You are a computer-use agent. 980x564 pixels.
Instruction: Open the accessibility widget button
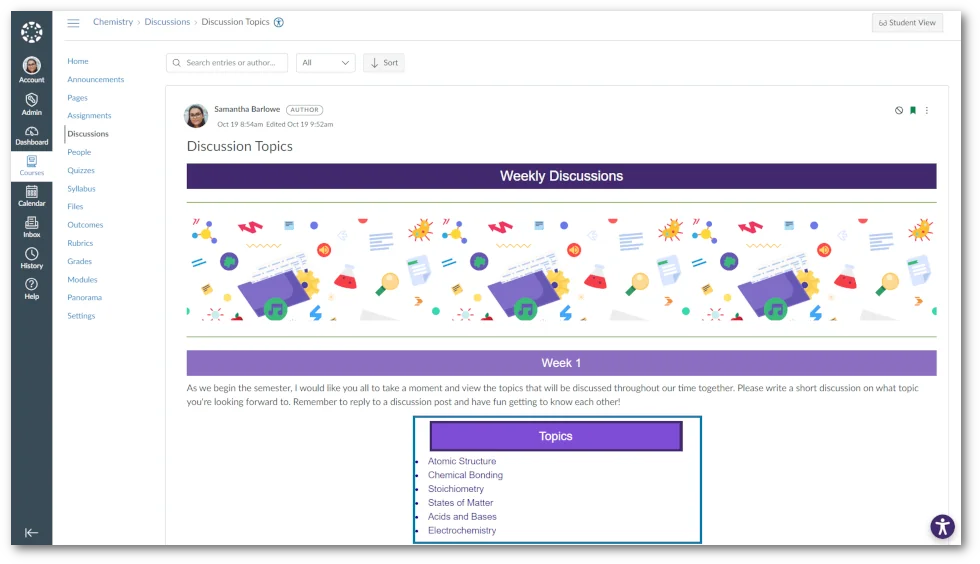(x=942, y=526)
